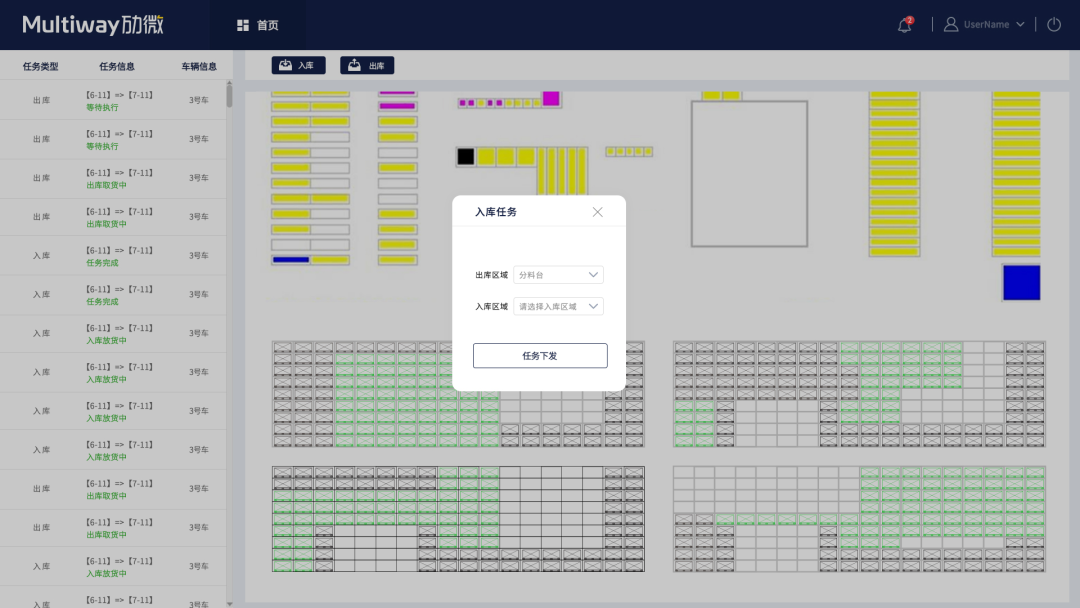This screenshot has height=608, width=1080.
Task: Click the user avatar icon
Action: (951, 25)
